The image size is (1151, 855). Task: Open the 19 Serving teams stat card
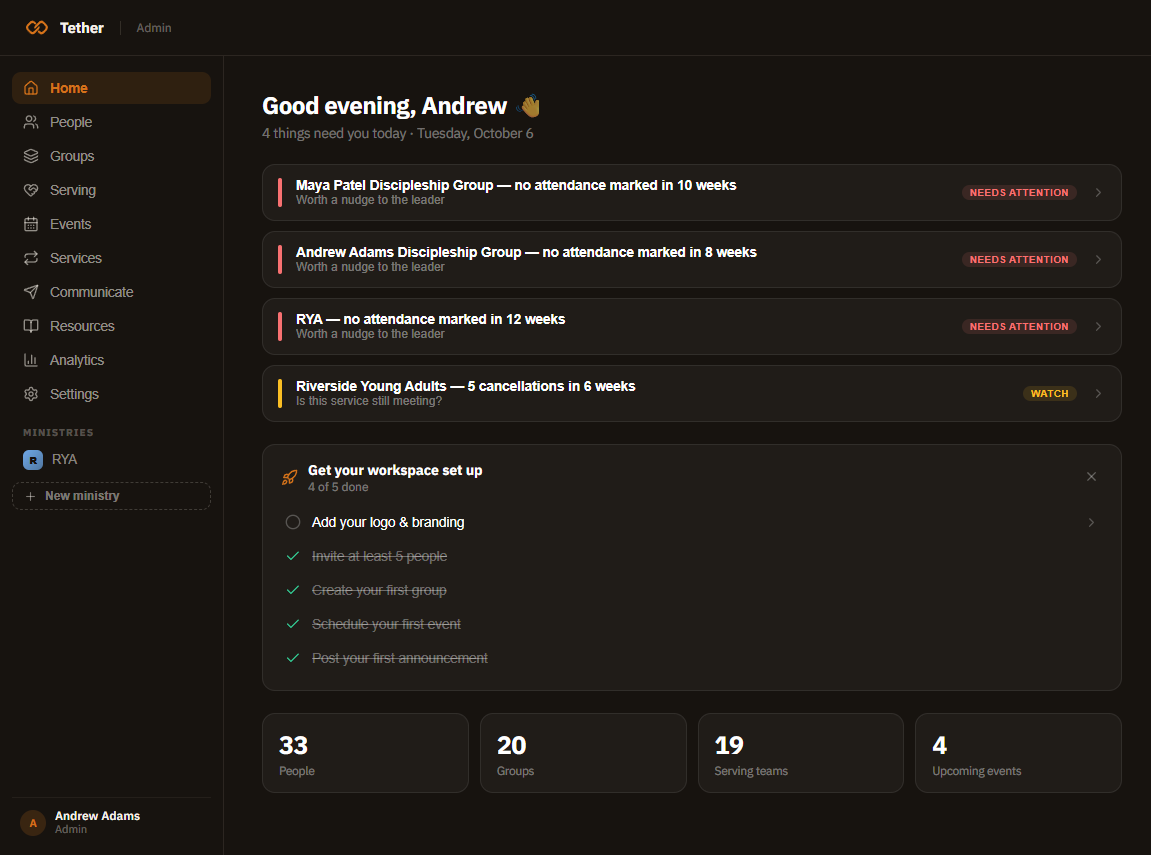point(801,753)
